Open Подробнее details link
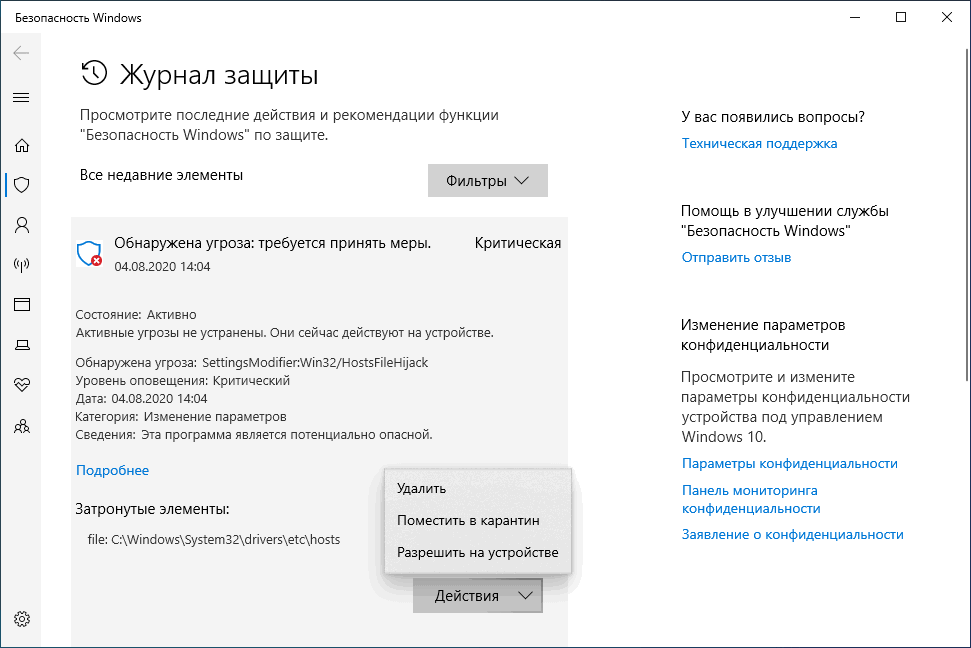Screen dimensions: 971x648 coord(111,470)
